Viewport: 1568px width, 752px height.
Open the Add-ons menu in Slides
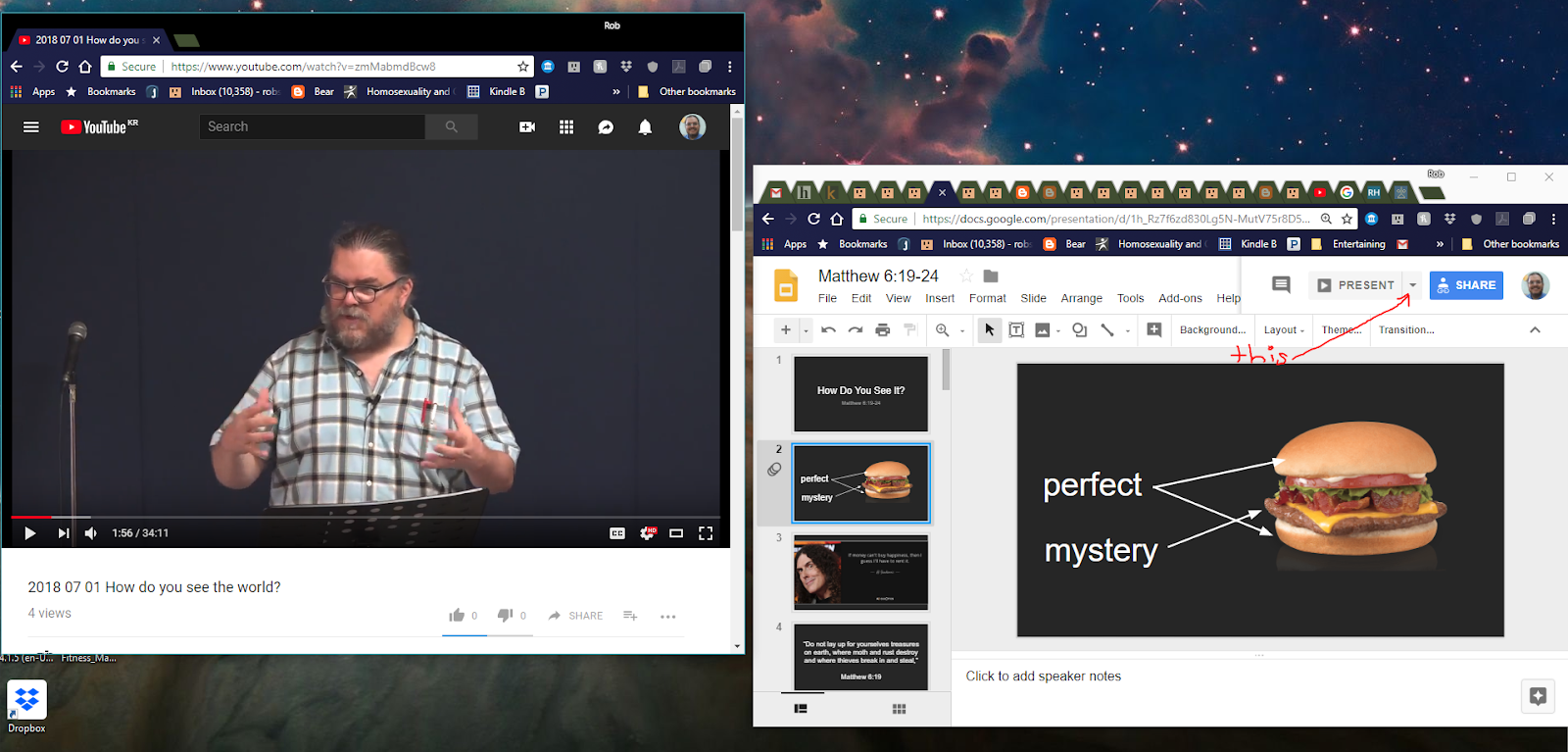(1180, 298)
